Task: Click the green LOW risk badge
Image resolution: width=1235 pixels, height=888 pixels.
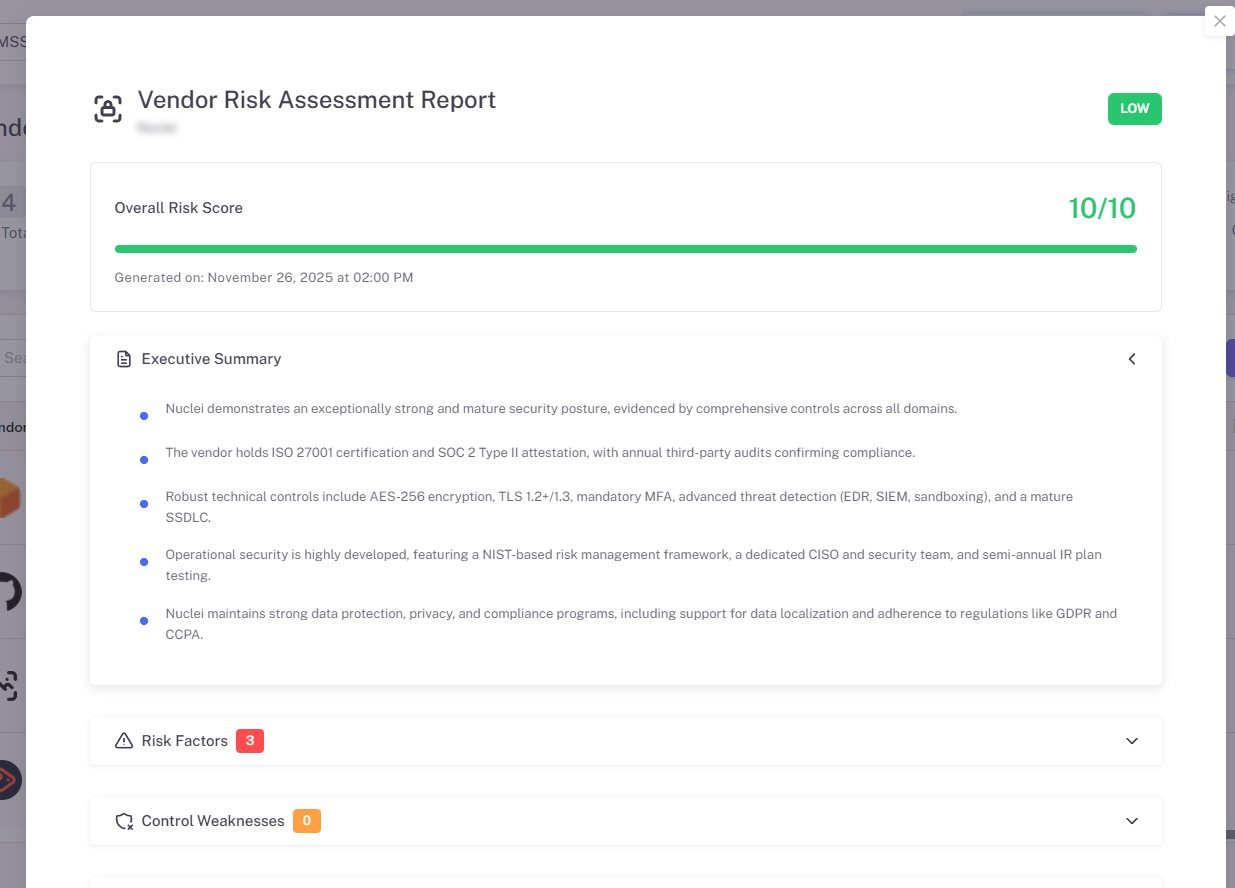Action: pos(1134,108)
